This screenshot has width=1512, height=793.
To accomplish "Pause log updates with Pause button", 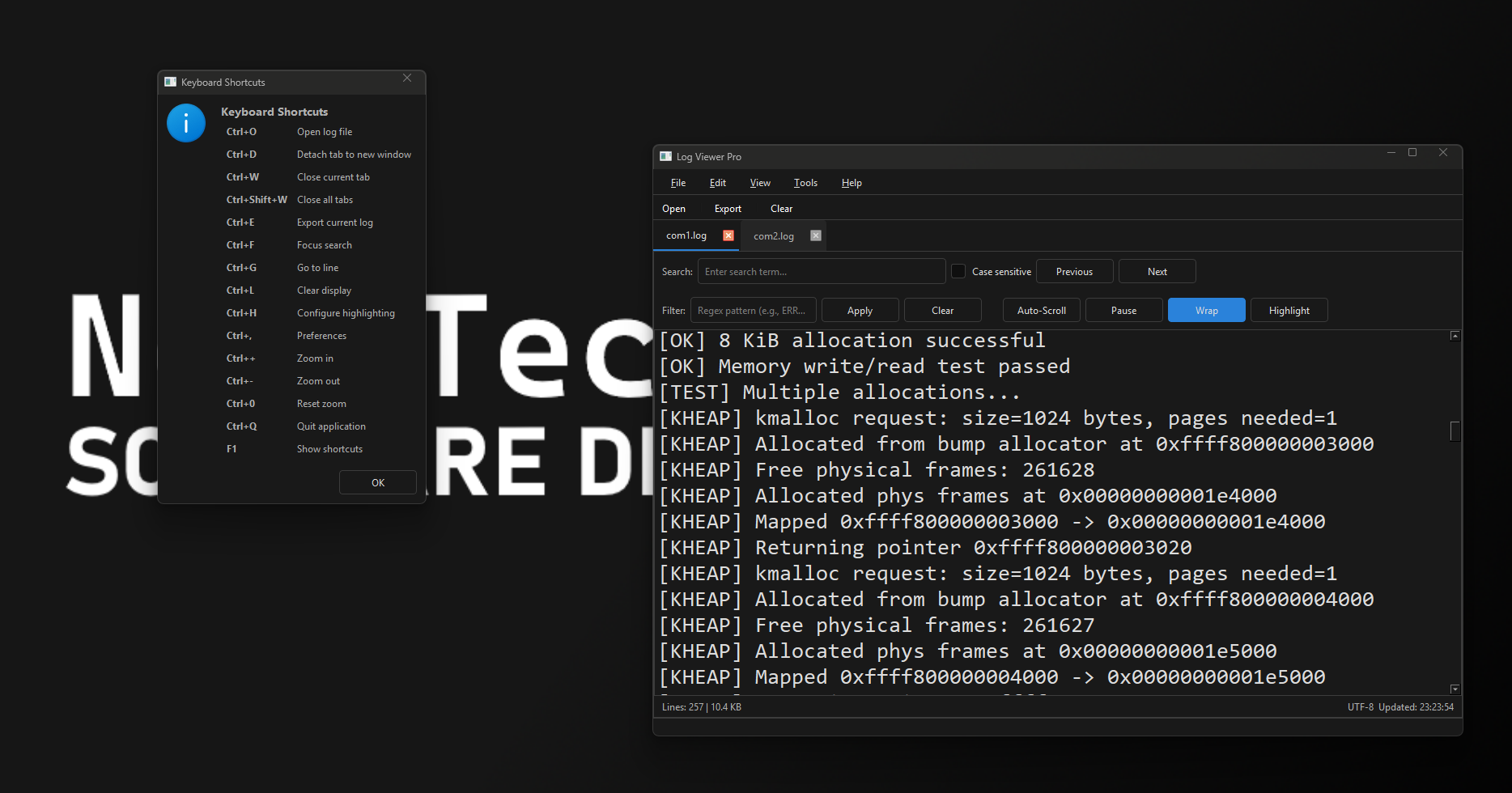I will point(1124,311).
